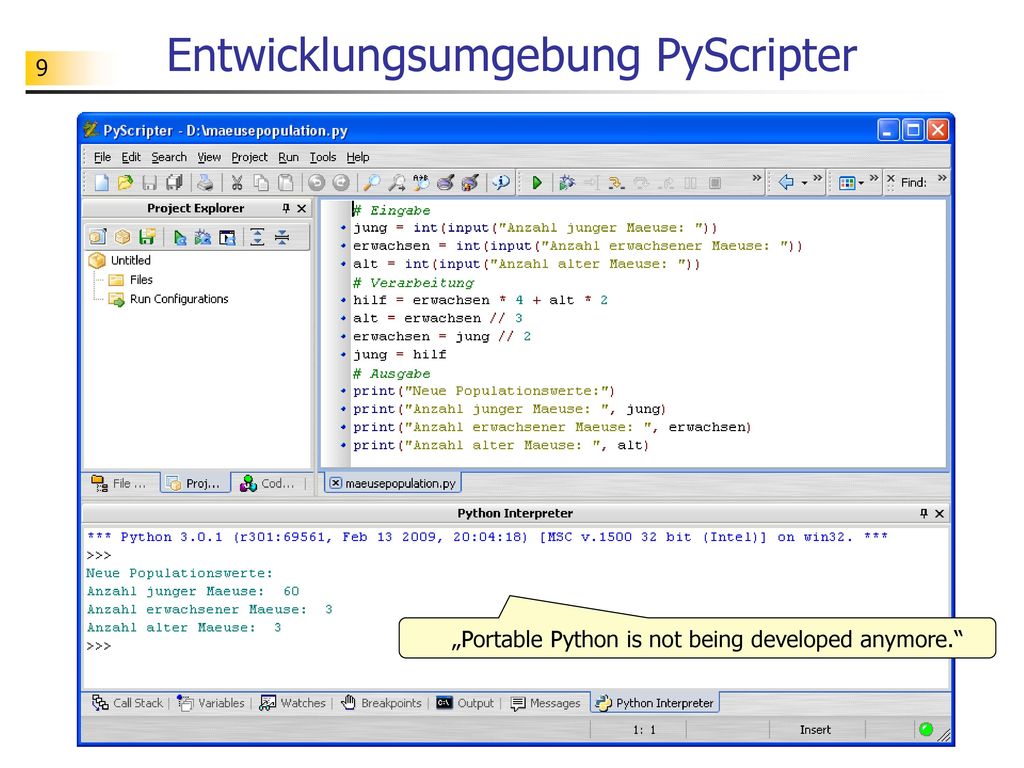This screenshot has height=768, width=1024.
Task: Pin the Project Explorer panel
Action: click(285, 208)
